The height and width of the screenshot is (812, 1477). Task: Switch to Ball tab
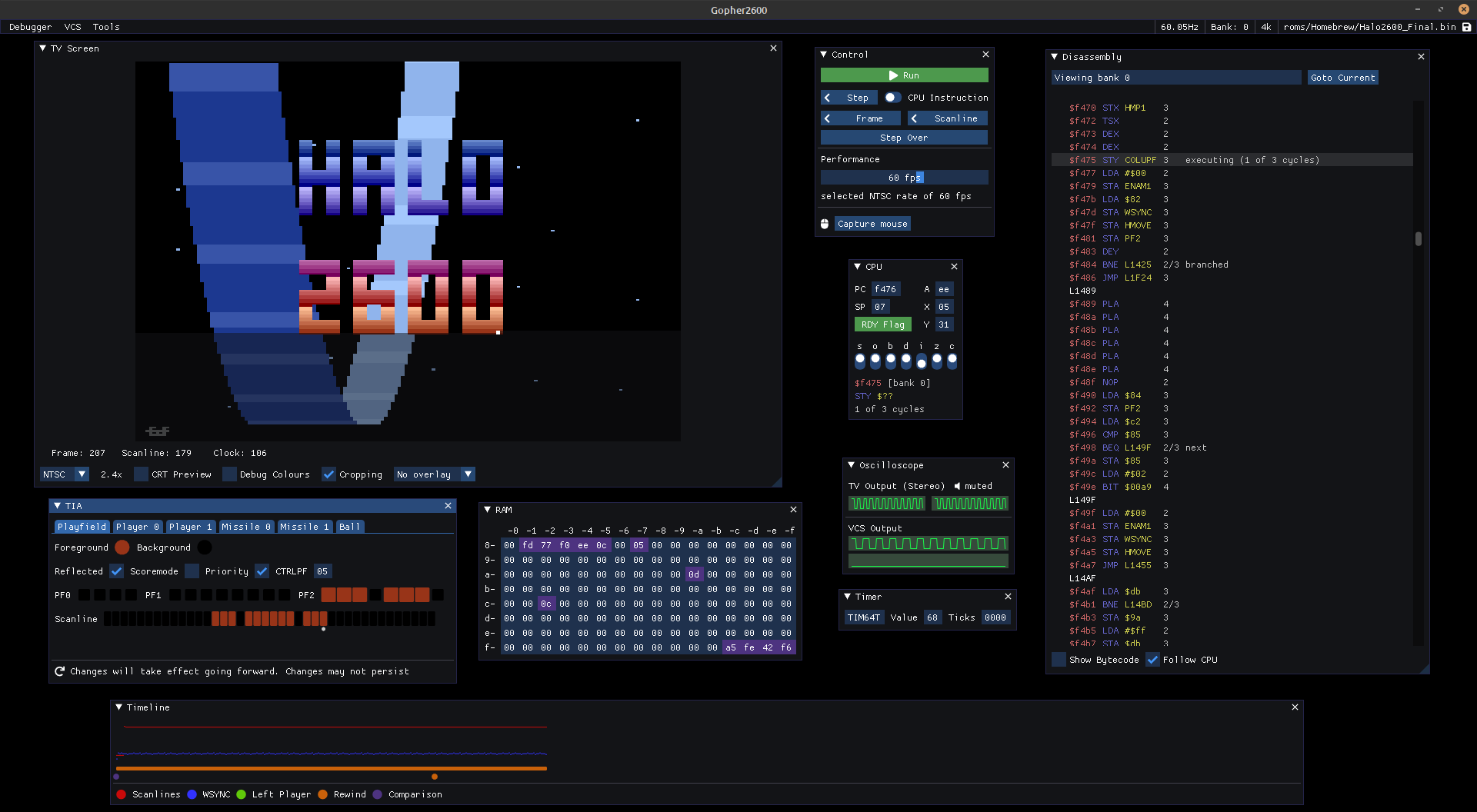point(350,527)
